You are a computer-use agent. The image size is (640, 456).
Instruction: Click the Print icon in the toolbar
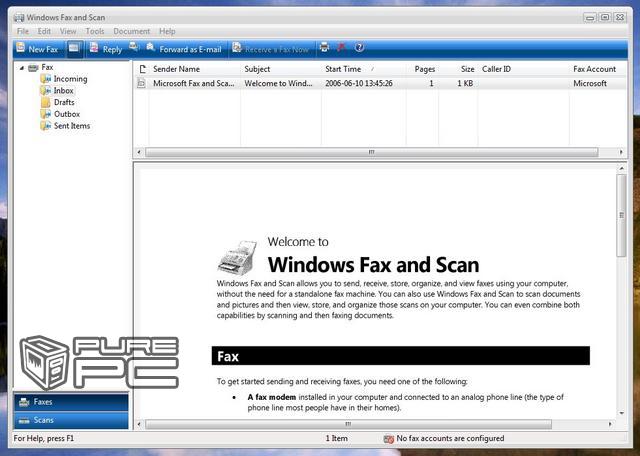[324, 47]
